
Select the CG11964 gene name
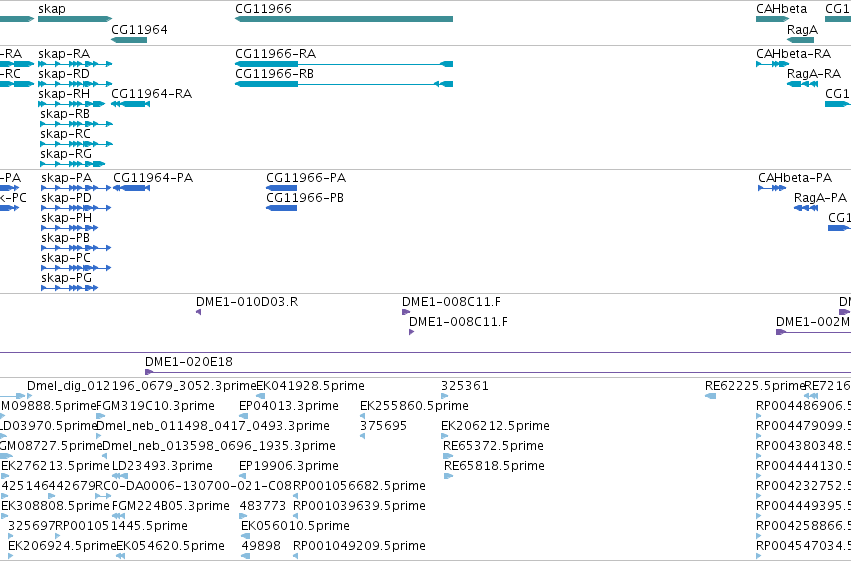click(139, 30)
